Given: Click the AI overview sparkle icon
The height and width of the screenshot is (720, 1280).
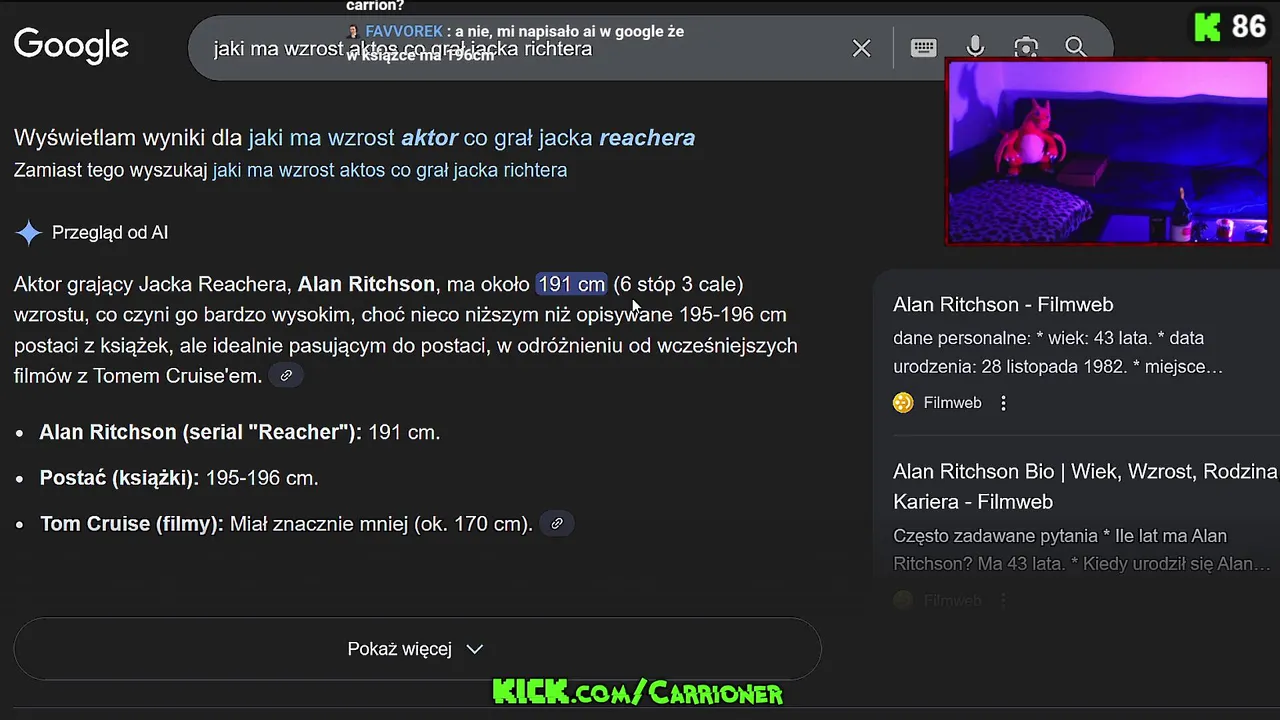Looking at the screenshot, I should click(x=29, y=233).
